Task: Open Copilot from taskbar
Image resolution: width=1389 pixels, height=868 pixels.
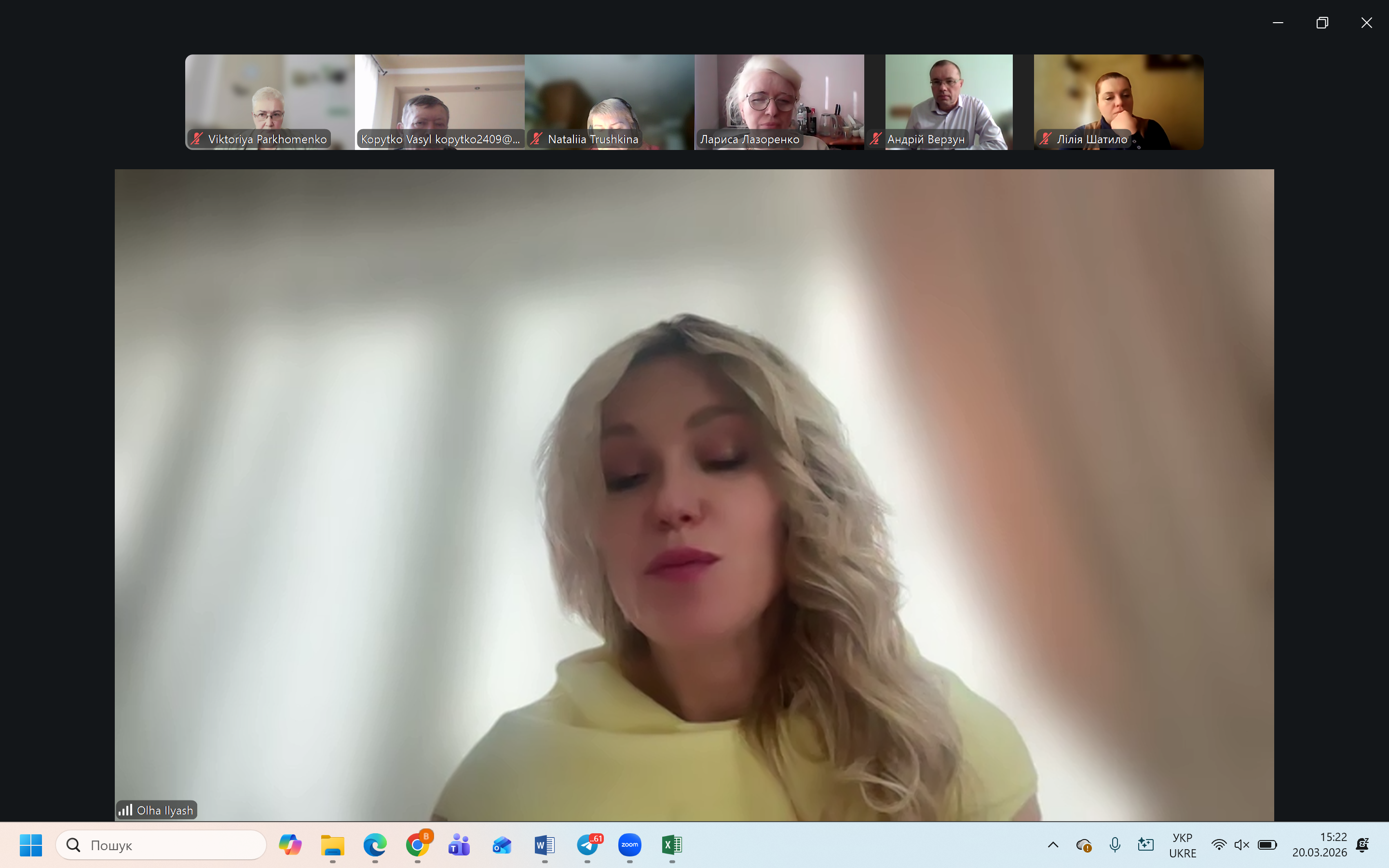Action: 290,844
